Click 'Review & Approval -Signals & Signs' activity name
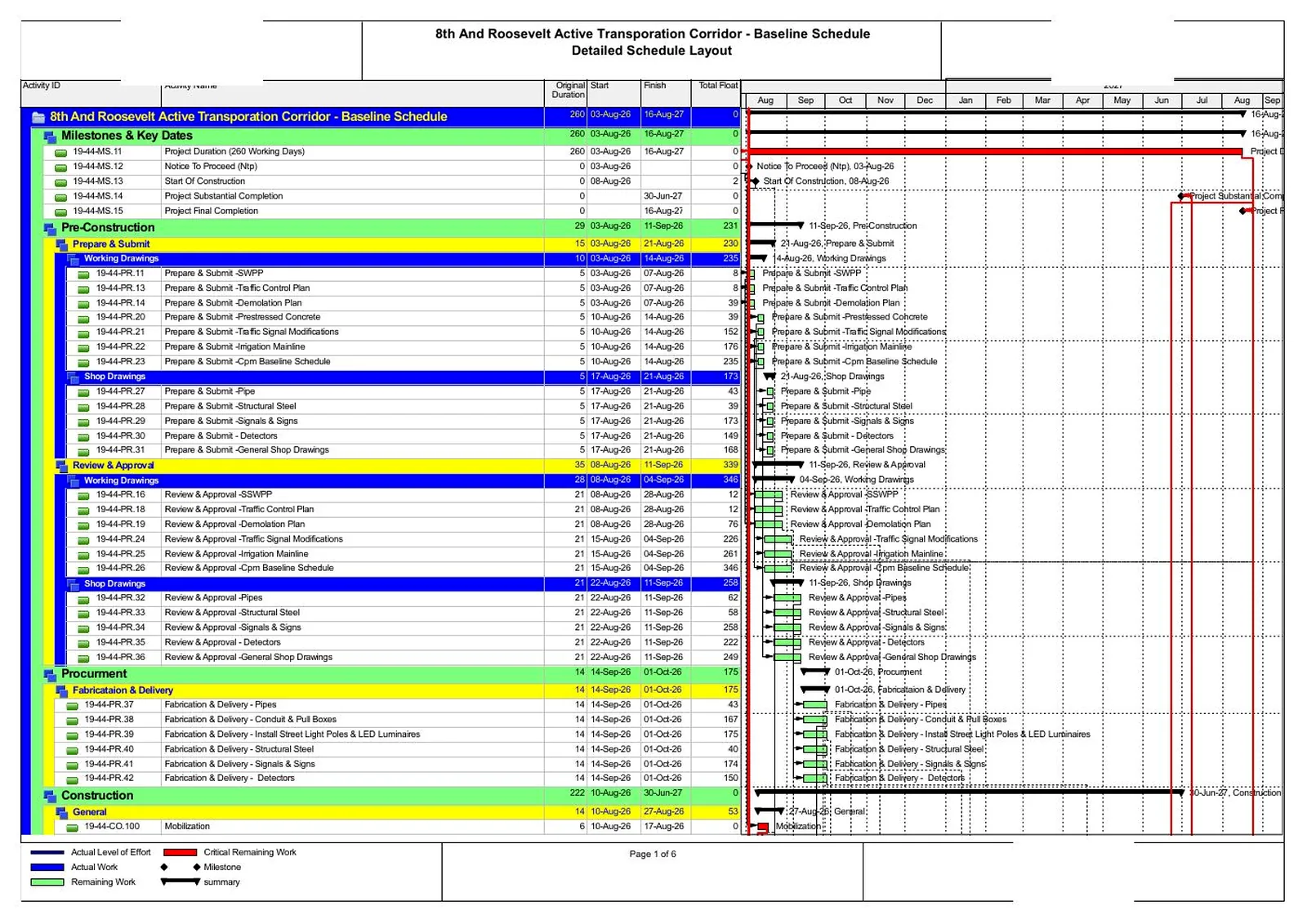Image resolution: width=1307 pixels, height=924 pixels. click(233, 628)
